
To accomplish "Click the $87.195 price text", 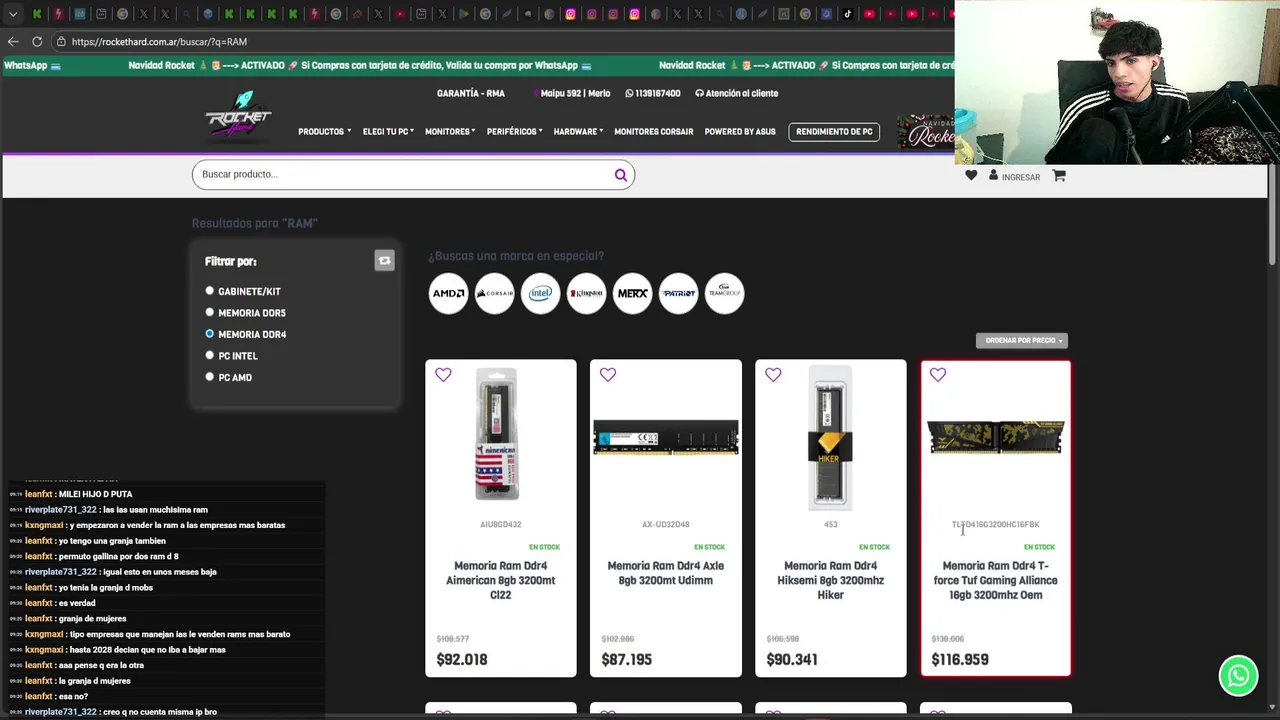I will pos(627,660).
